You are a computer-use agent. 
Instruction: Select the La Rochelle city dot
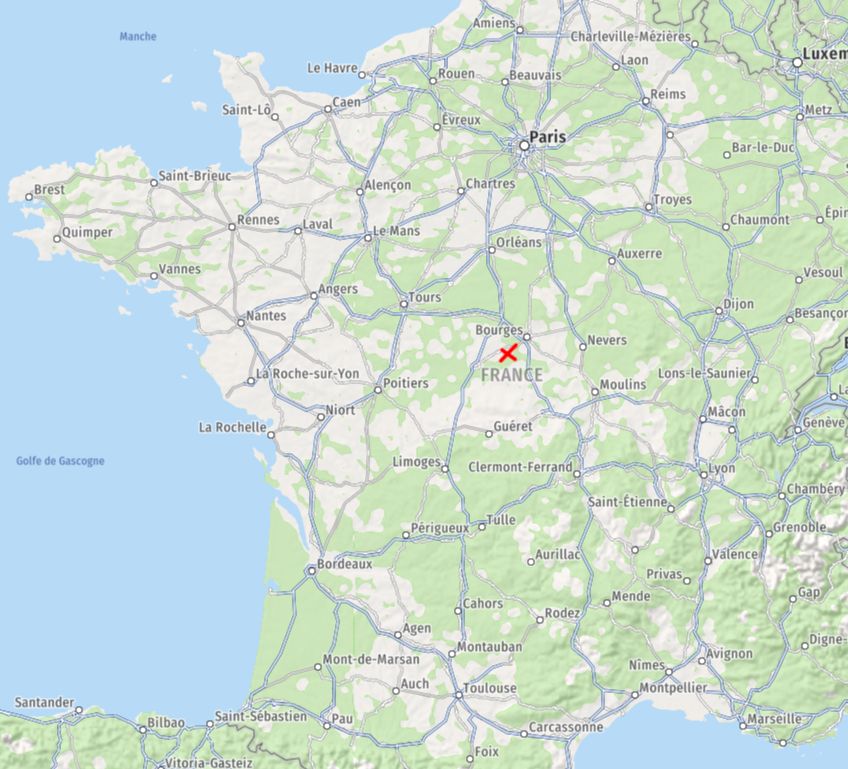tap(271, 435)
